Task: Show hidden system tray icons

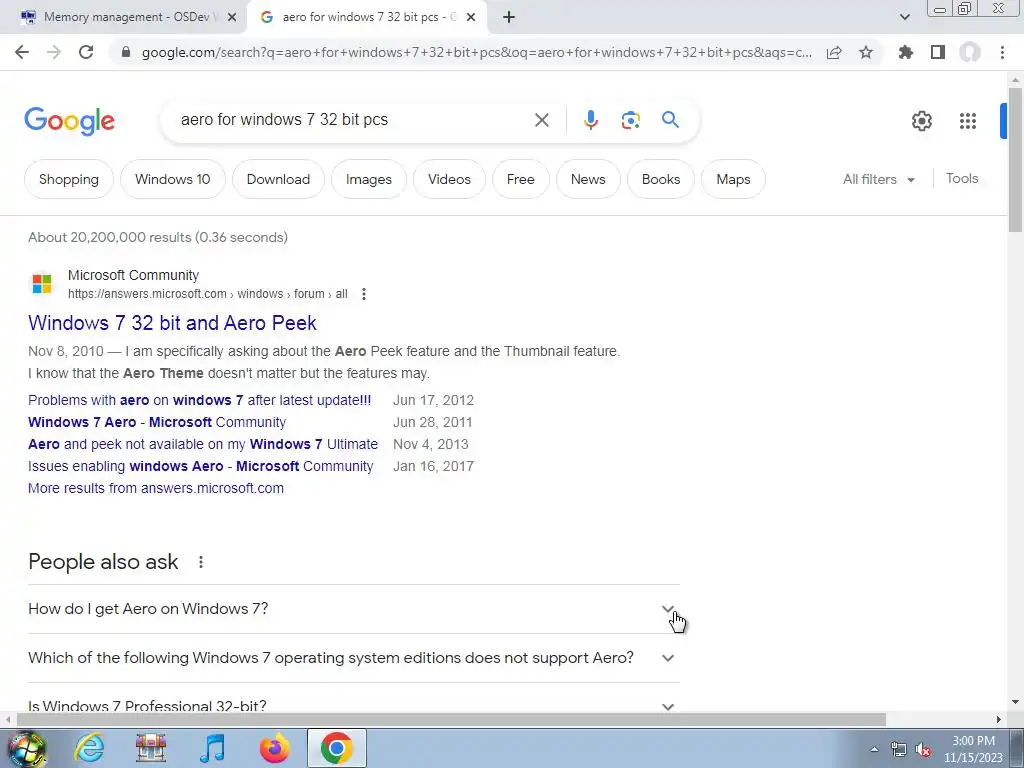Action: [x=874, y=749]
